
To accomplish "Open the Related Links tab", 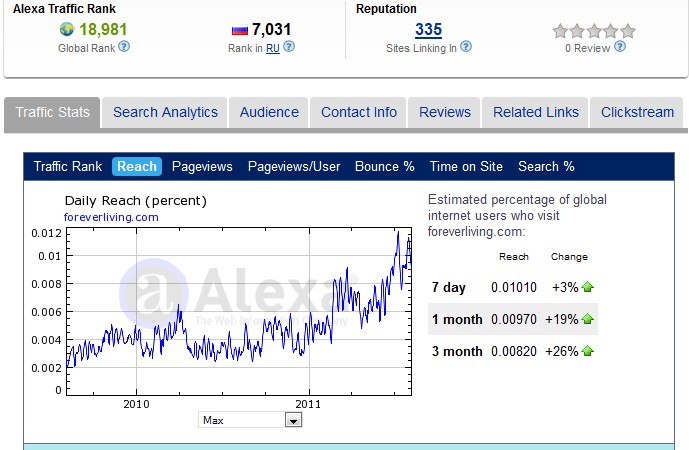I will [536, 112].
